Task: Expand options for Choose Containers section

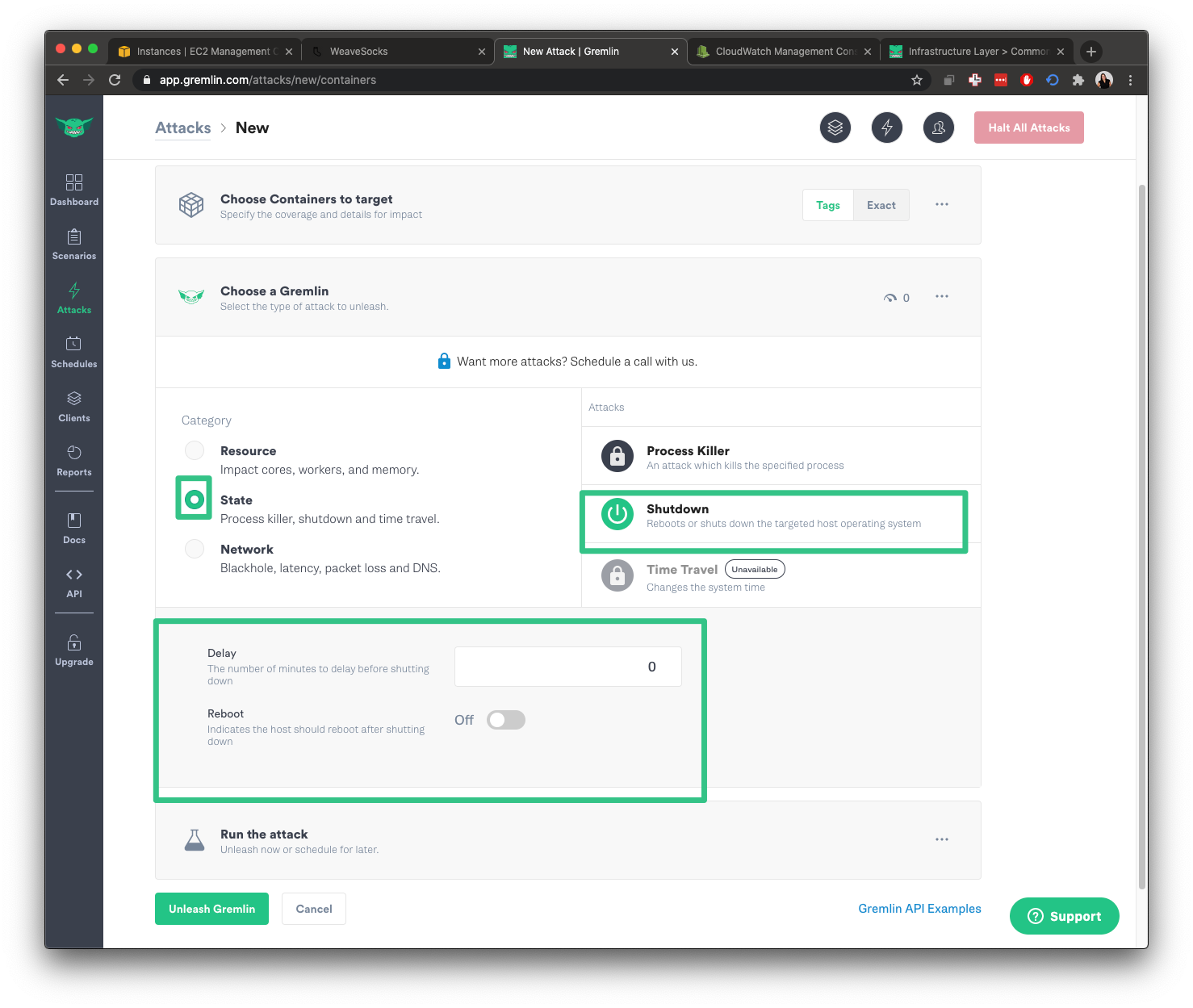Action: [x=942, y=205]
